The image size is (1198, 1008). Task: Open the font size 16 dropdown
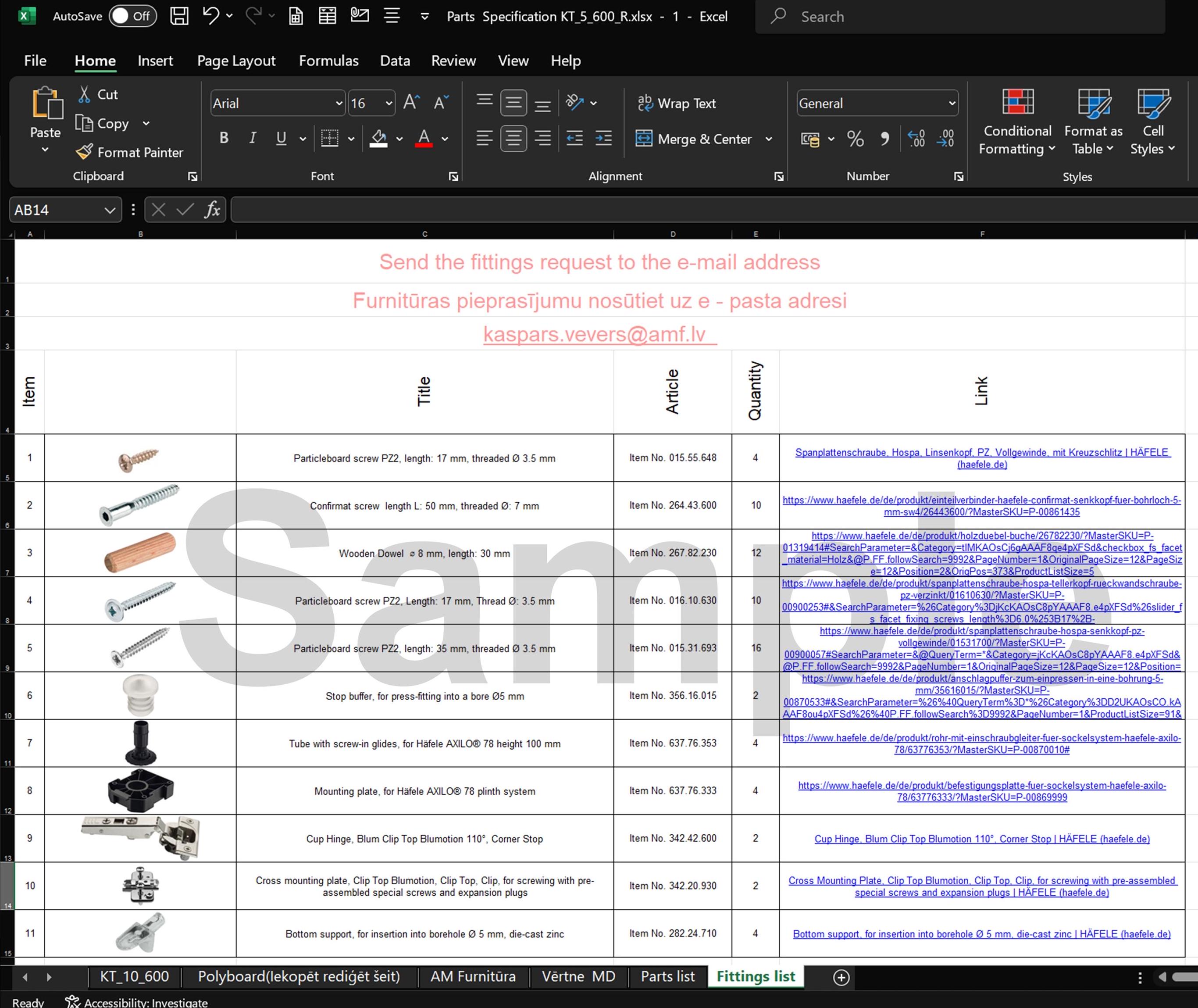point(389,104)
